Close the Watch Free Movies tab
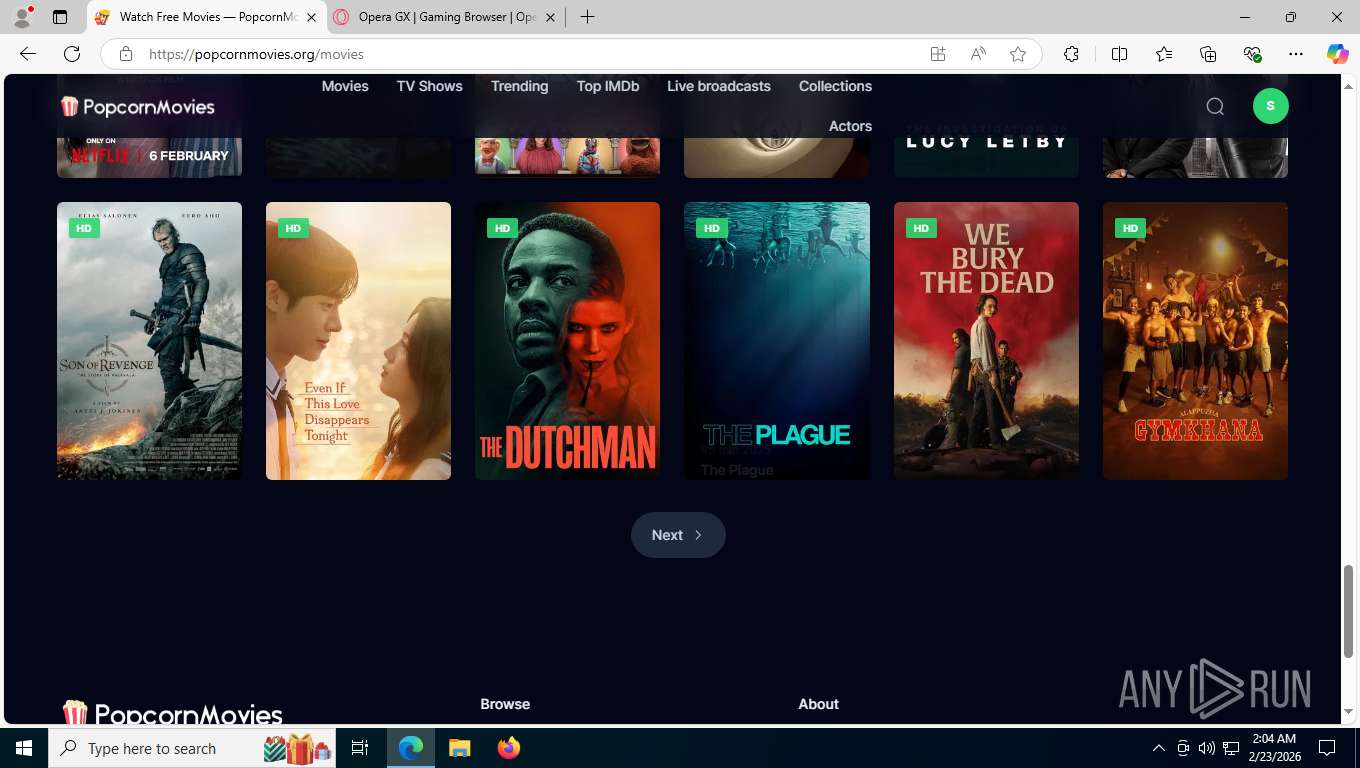Image resolution: width=1360 pixels, height=768 pixels. point(311,17)
